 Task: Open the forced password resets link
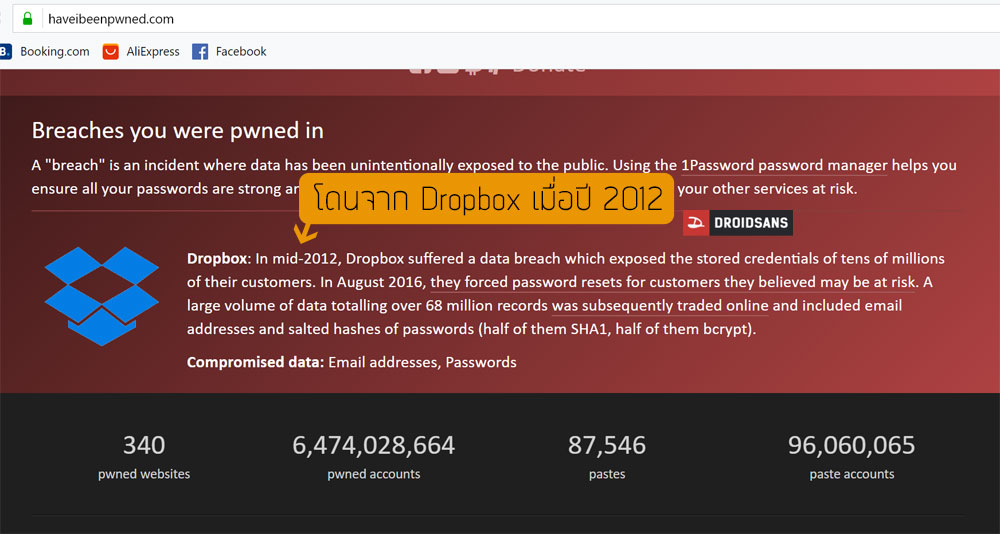(x=673, y=283)
